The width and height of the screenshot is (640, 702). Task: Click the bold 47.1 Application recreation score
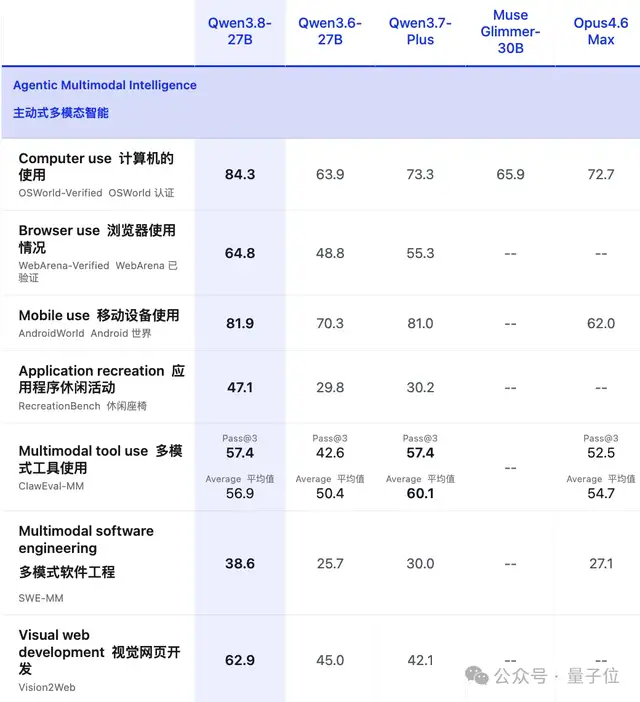pyautogui.click(x=240, y=387)
